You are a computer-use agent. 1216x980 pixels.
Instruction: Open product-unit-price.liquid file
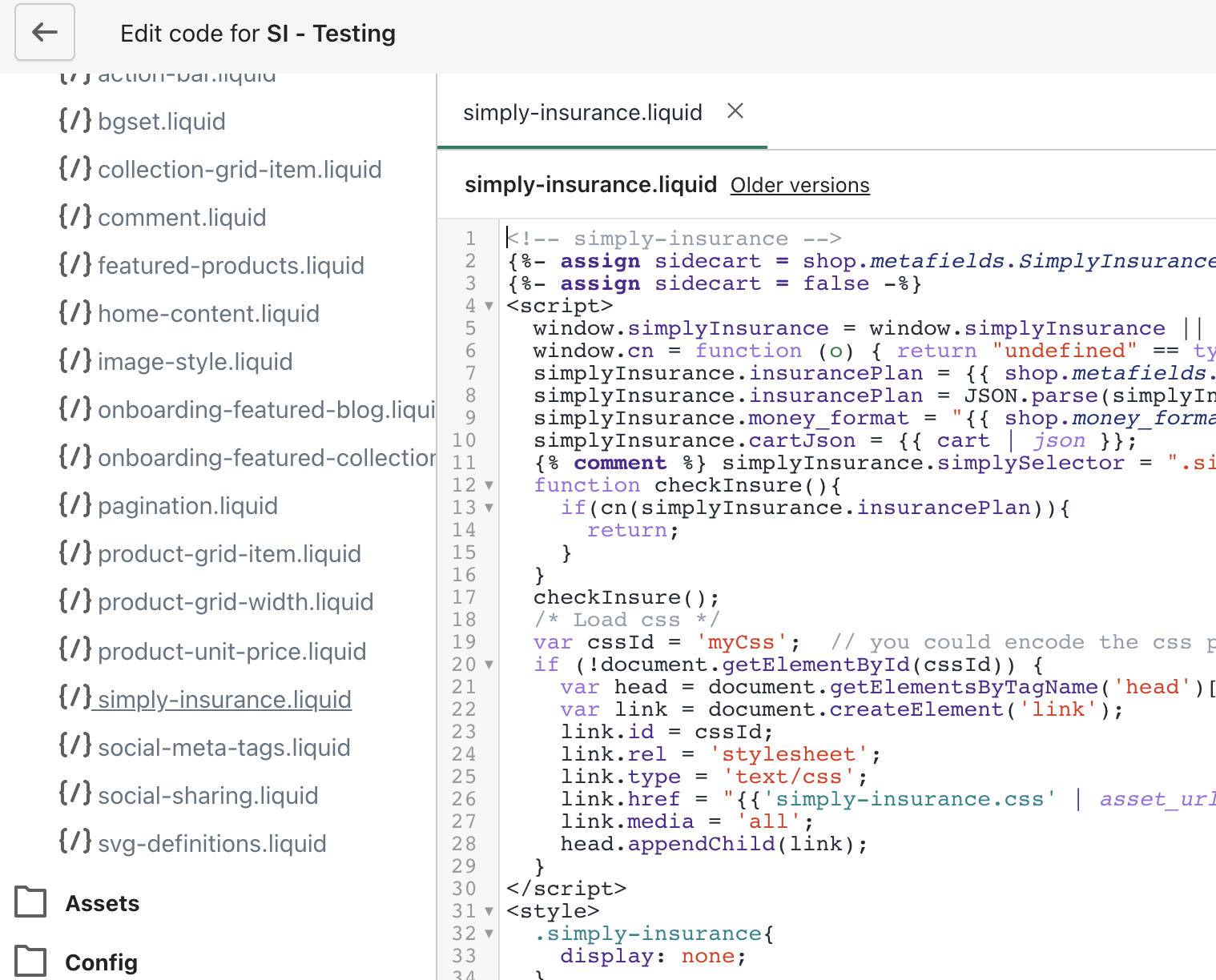(x=232, y=652)
